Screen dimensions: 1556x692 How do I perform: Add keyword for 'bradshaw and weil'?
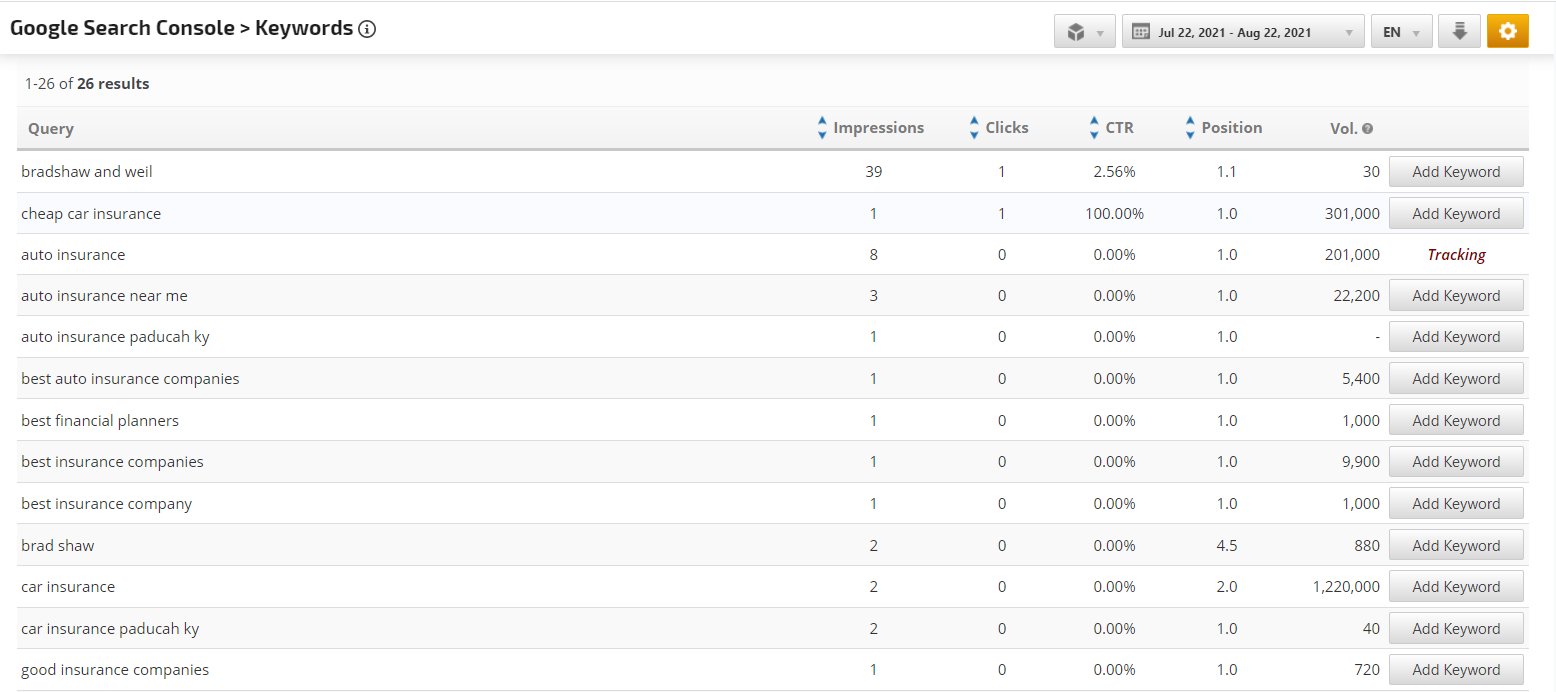tap(1456, 172)
